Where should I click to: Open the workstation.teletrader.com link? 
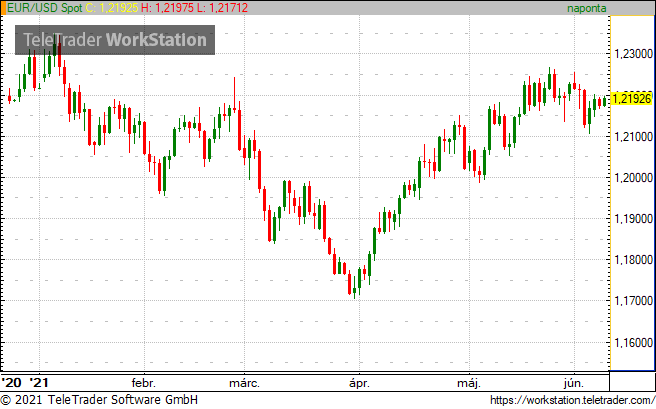tap(572, 400)
